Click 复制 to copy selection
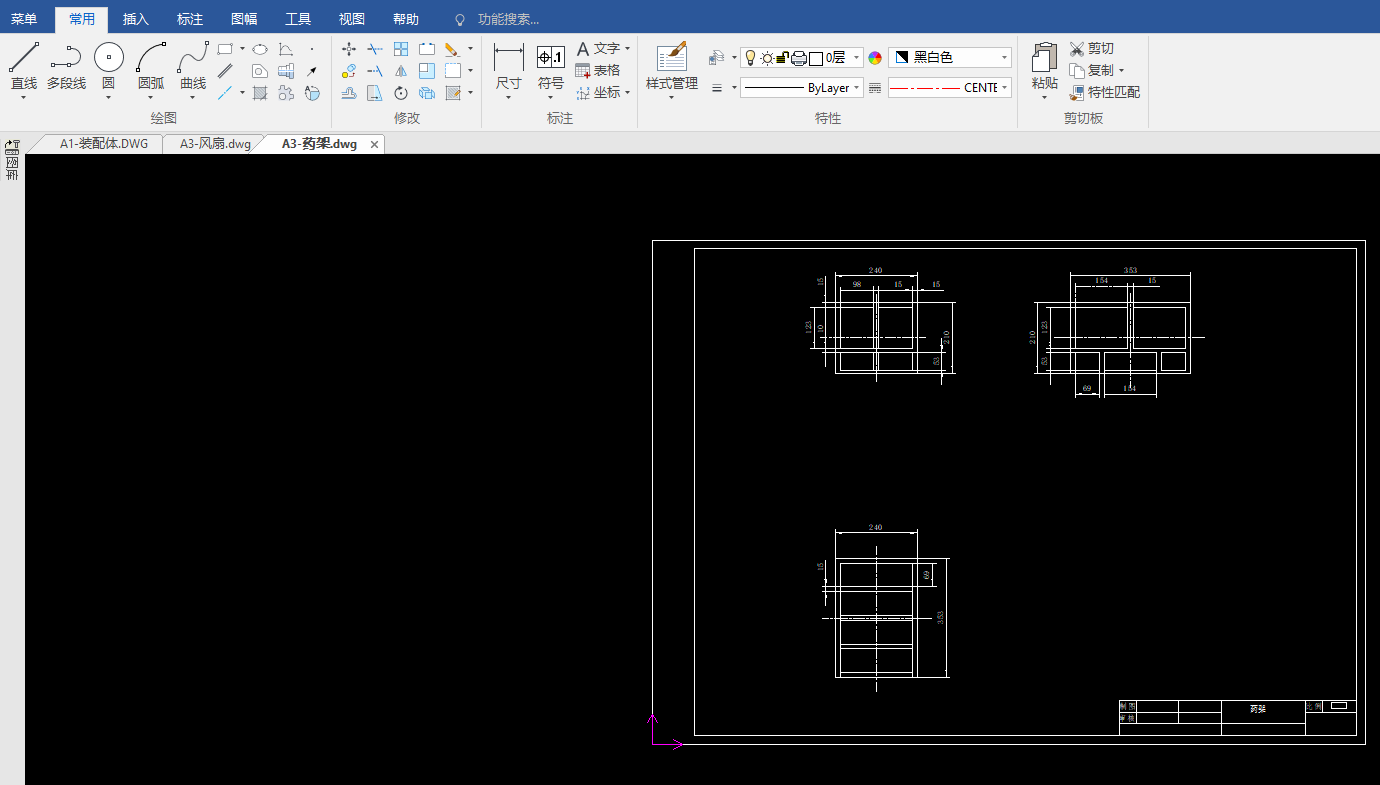The width and height of the screenshot is (1380, 785). pos(1092,70)
